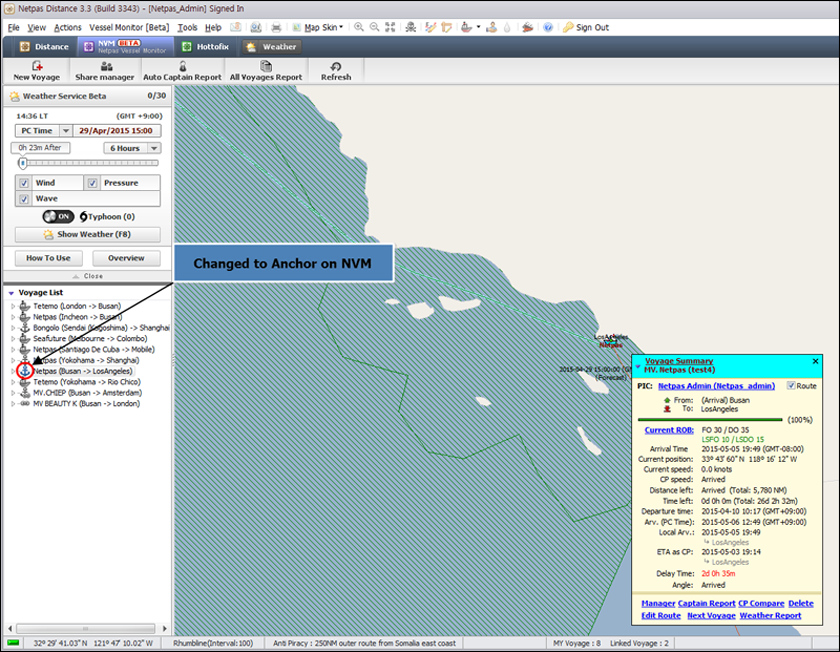Image resolution: width=840 pixels, height=652 pixels.
Task: Click the Show Weather (F8) button
Action: click(87, 234)
